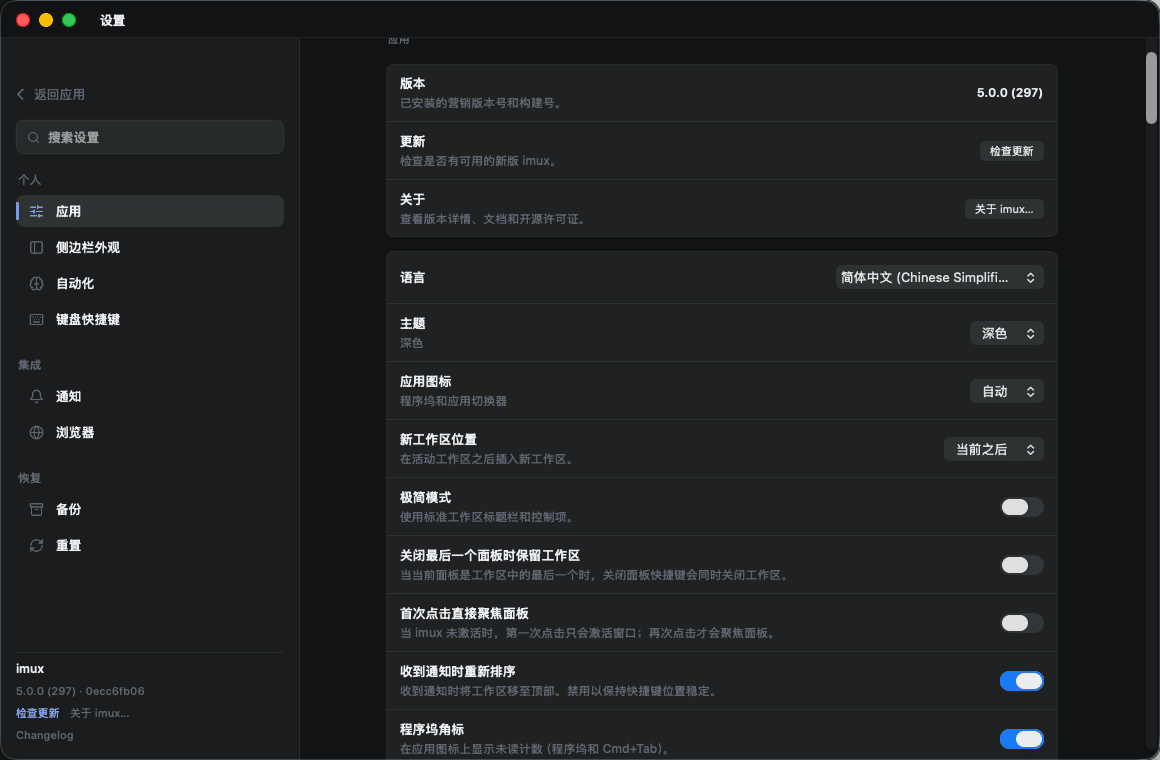This screenshot has height=760, width=1160.
Task: Open the 语言 dropdown showing 简体中文
Action: (x=940, y=278)
